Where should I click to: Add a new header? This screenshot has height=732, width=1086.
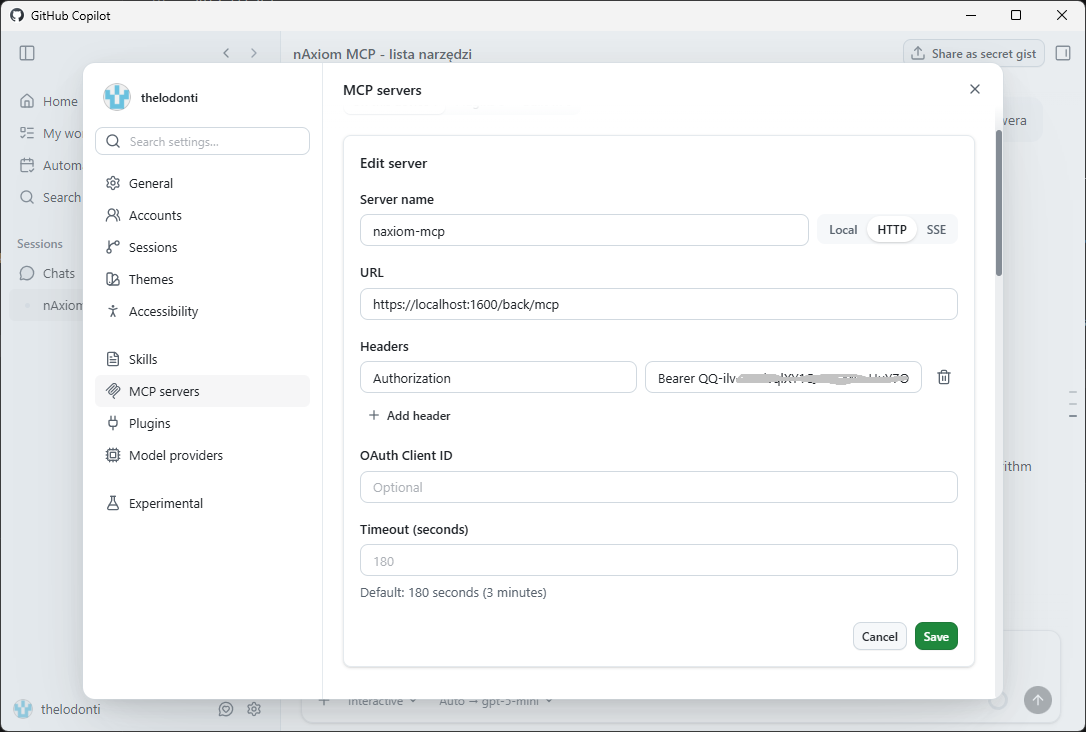(x=409, y=416)
